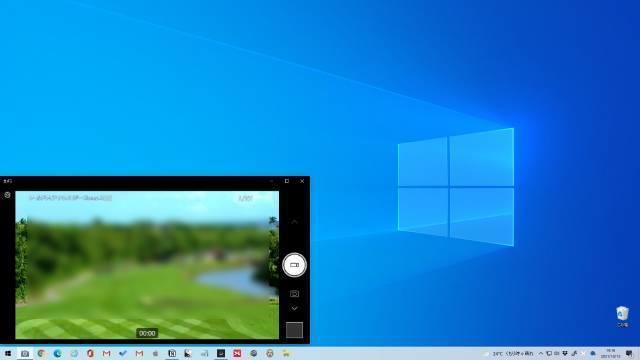This screenshot has width=640, height=360.
Task: Open the Action Center notifications icon
Action: (x=629, y=353)
